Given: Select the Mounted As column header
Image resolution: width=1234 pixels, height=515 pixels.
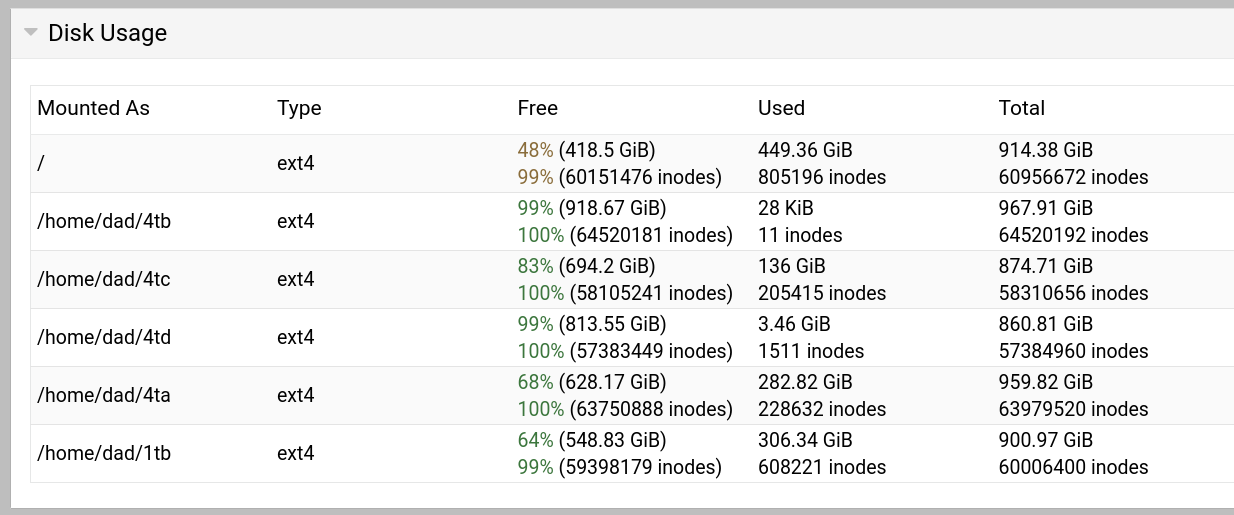Looking at the screenshot, I should 93,108.
